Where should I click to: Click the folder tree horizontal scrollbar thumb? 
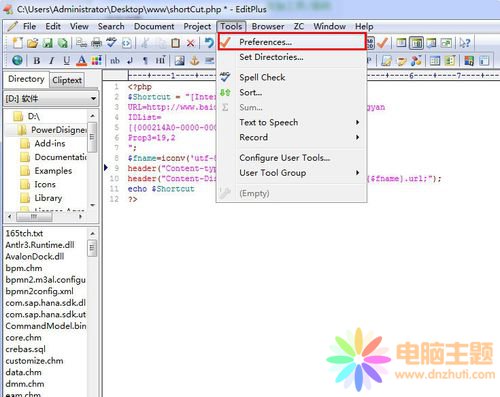tap(34, 217)
